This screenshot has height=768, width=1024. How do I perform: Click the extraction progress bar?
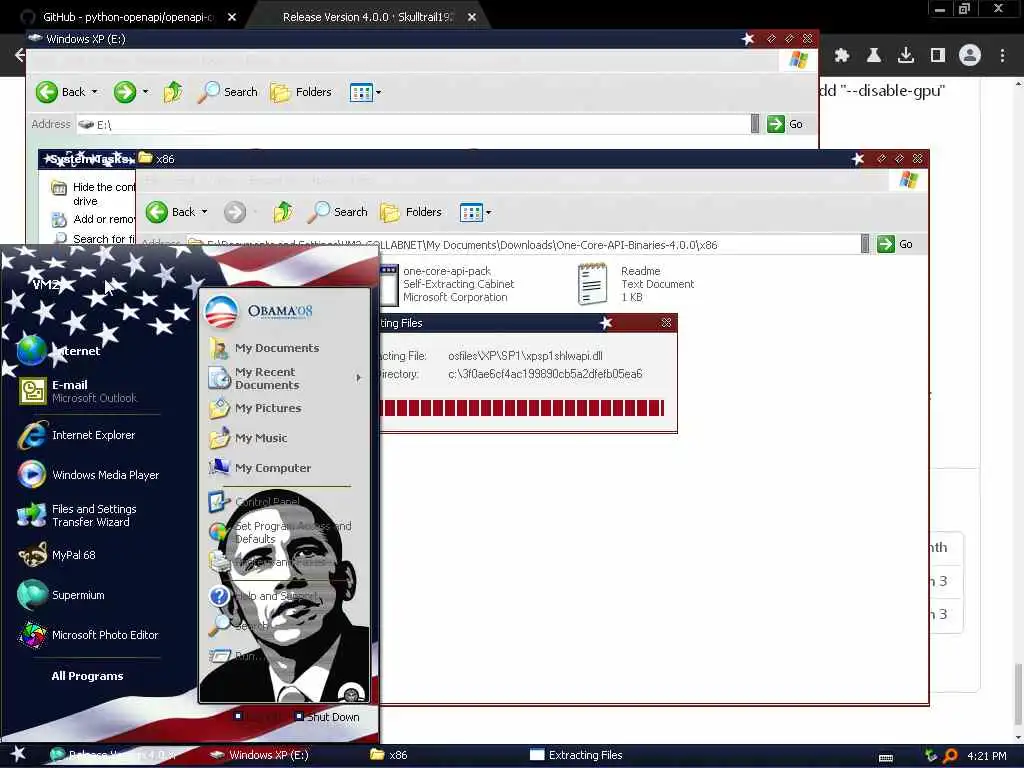tap(522, 408)
